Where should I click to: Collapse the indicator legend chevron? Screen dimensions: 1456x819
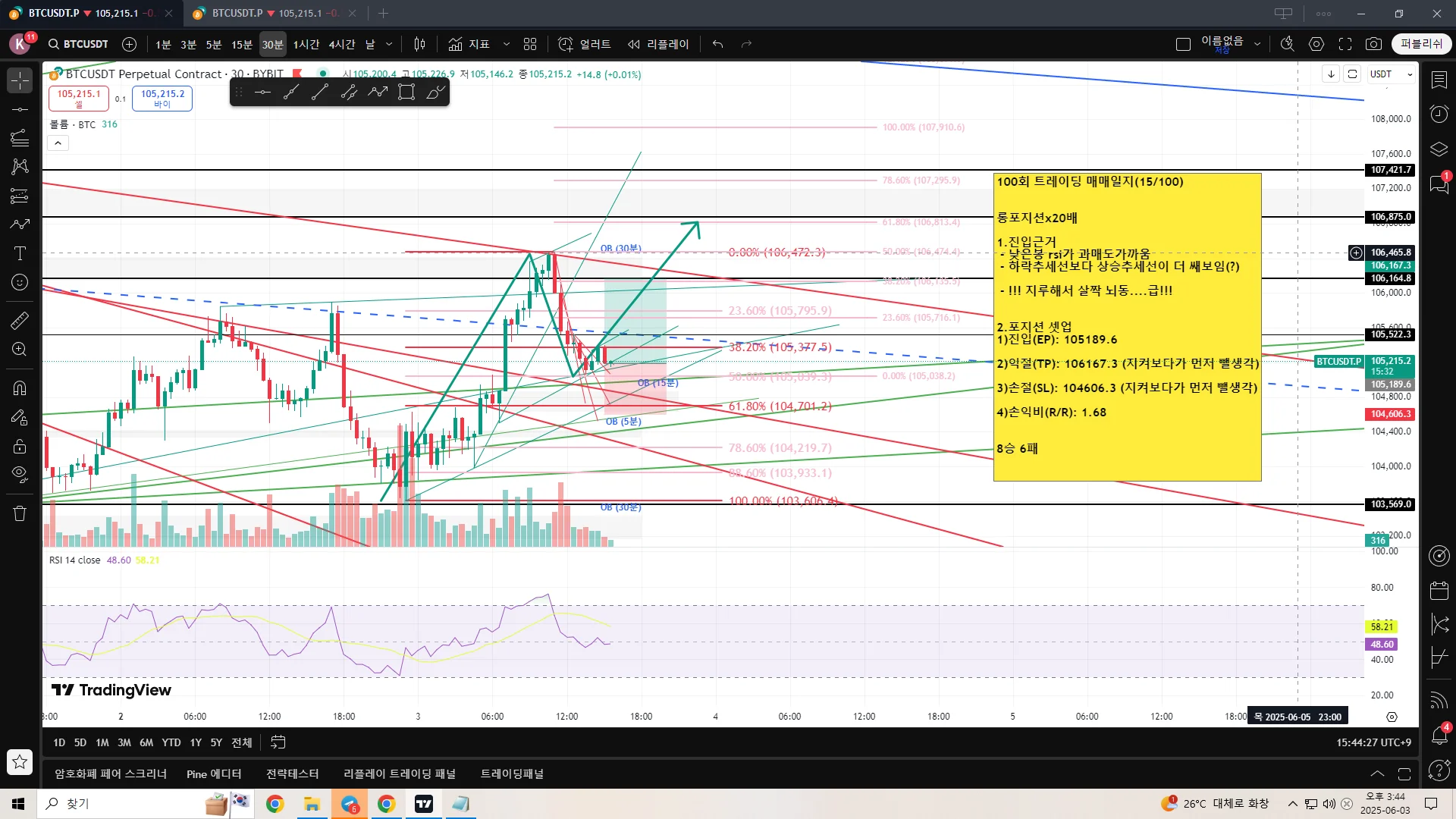(58, 143)
